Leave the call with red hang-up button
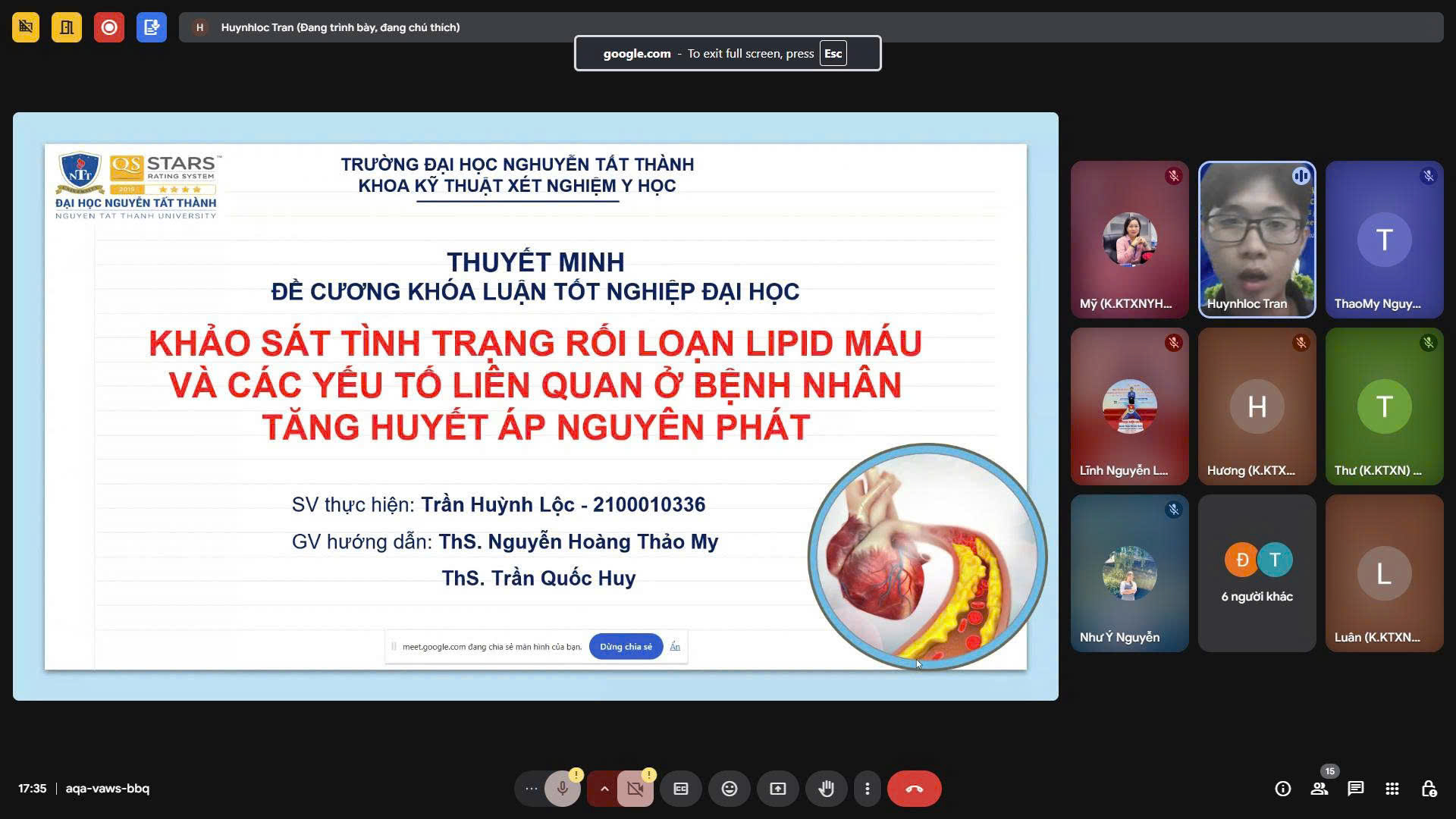 [914, 789]
